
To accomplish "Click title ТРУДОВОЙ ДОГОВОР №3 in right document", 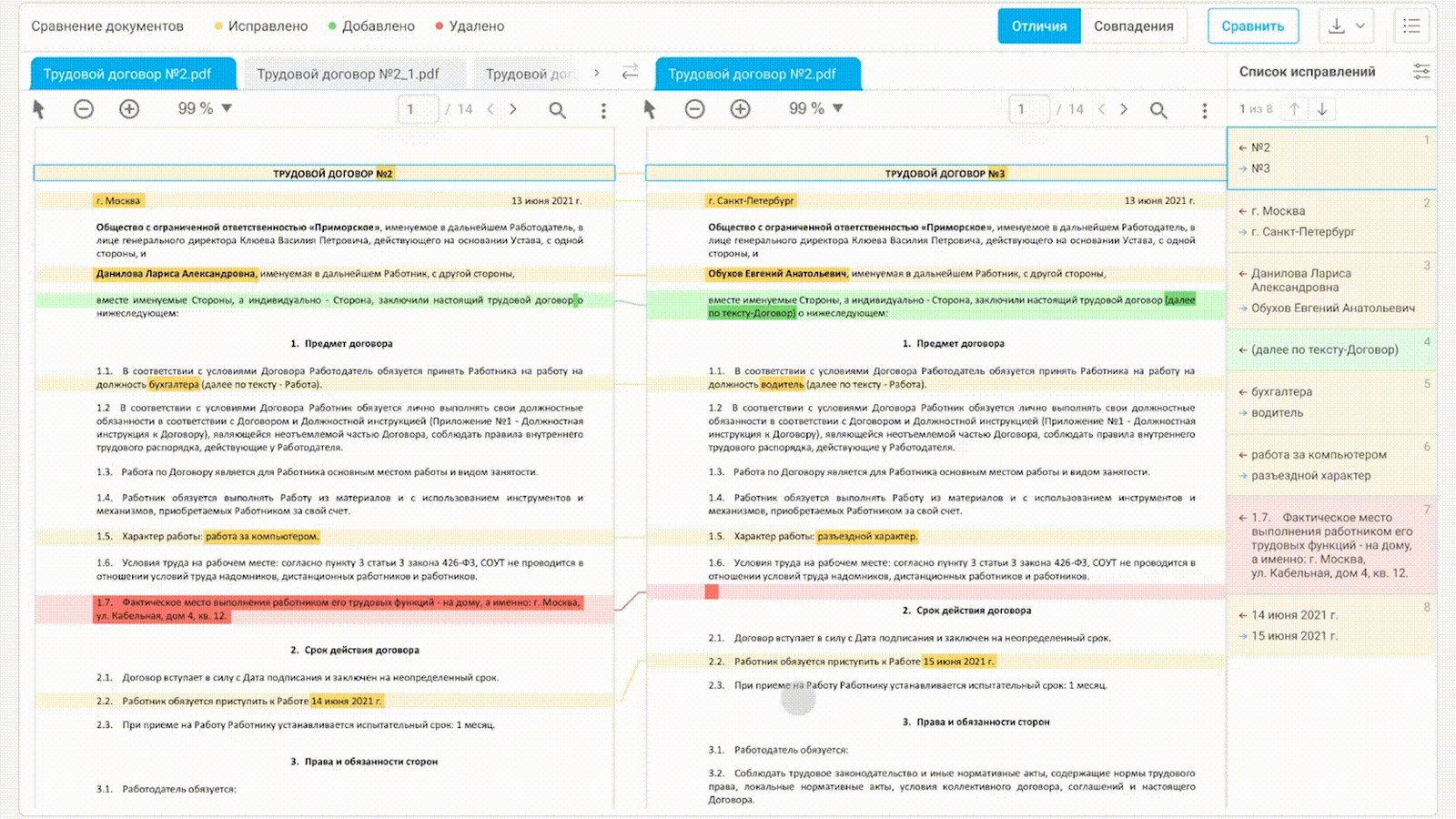I will click(x=945, y=173).
